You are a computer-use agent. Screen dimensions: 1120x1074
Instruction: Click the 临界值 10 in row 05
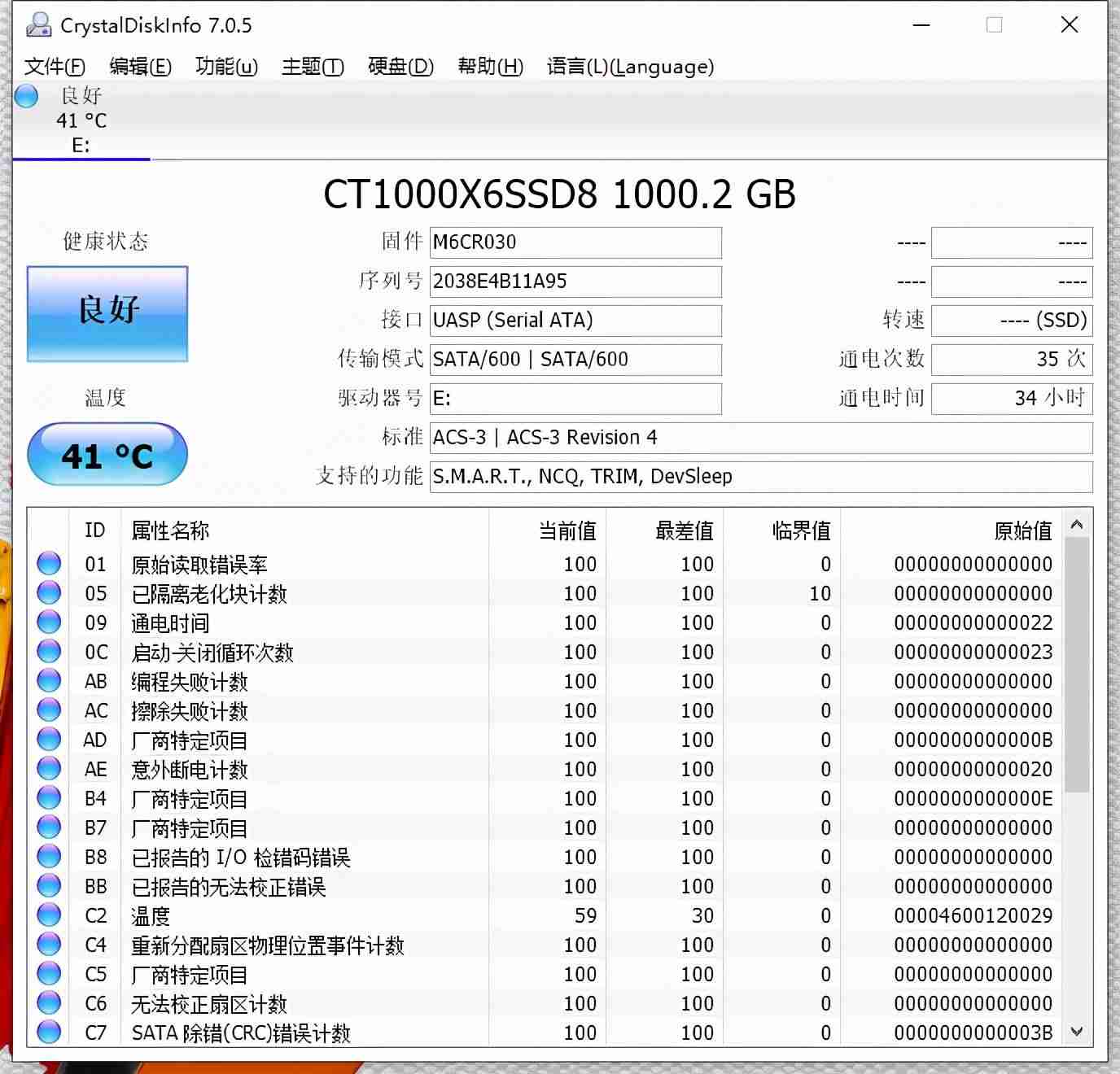(x=820, y=593)
